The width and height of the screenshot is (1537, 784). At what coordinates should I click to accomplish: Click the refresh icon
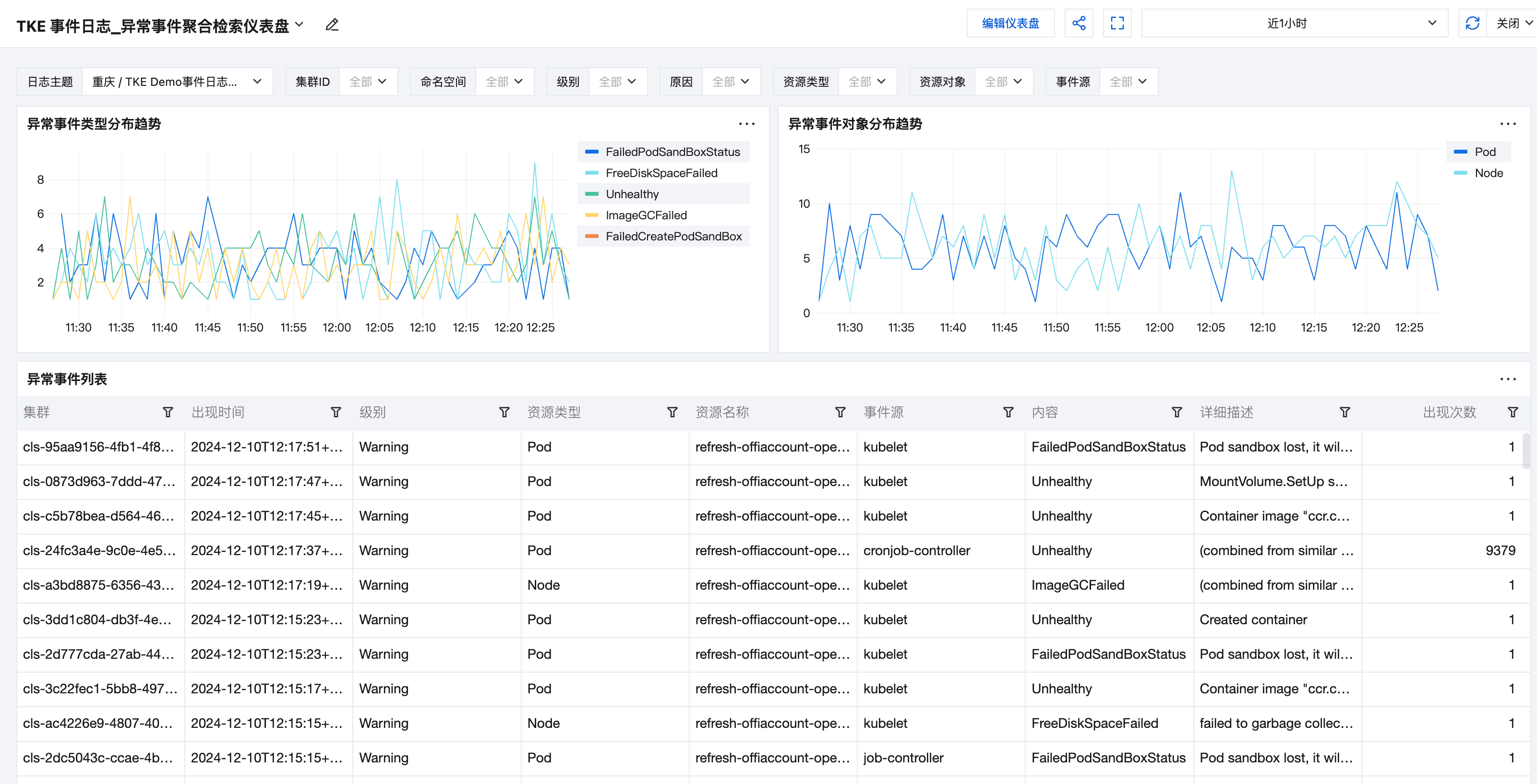(x=1472, y=23)
